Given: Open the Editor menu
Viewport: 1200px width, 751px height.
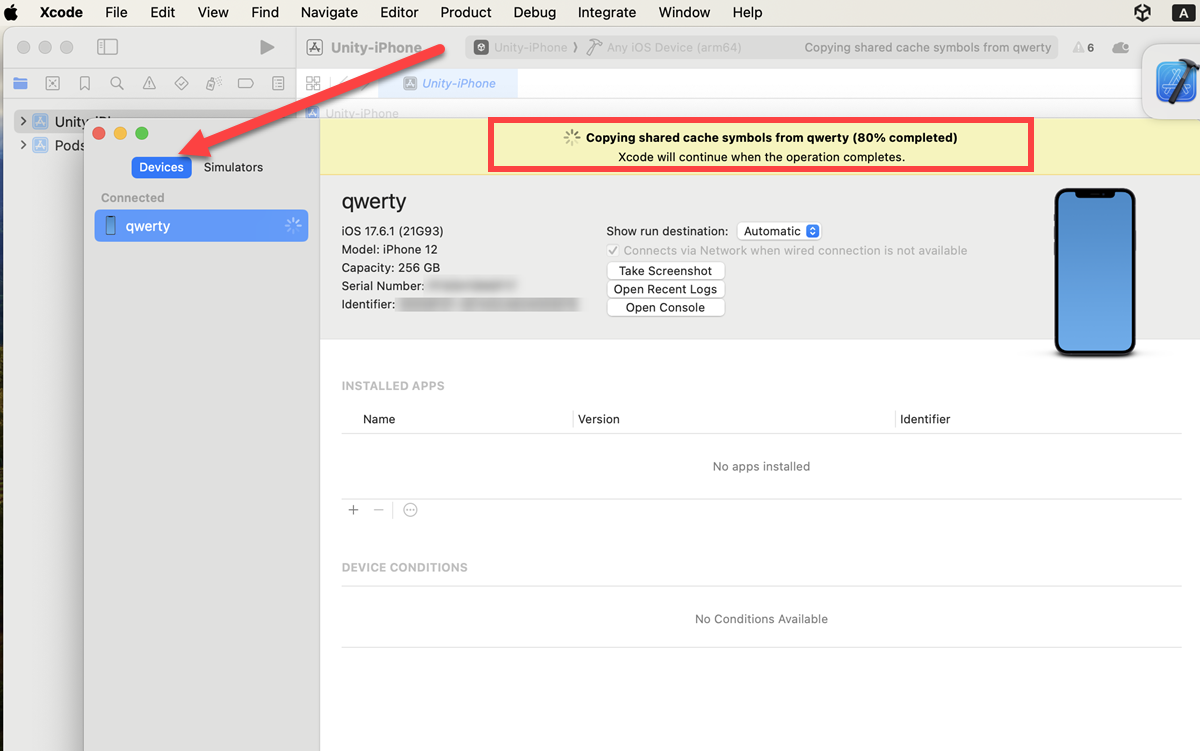Looking at the screenshot, I should pos(399,12).
